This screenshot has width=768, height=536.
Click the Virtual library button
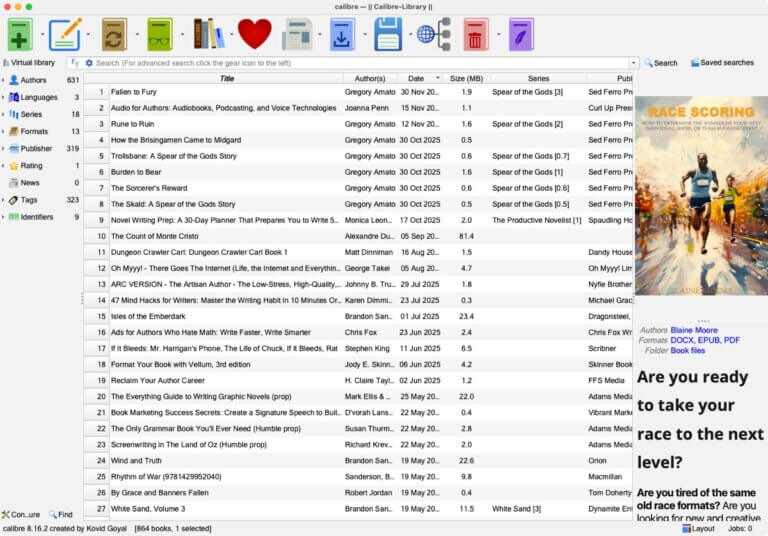click(x=32, y=63)
